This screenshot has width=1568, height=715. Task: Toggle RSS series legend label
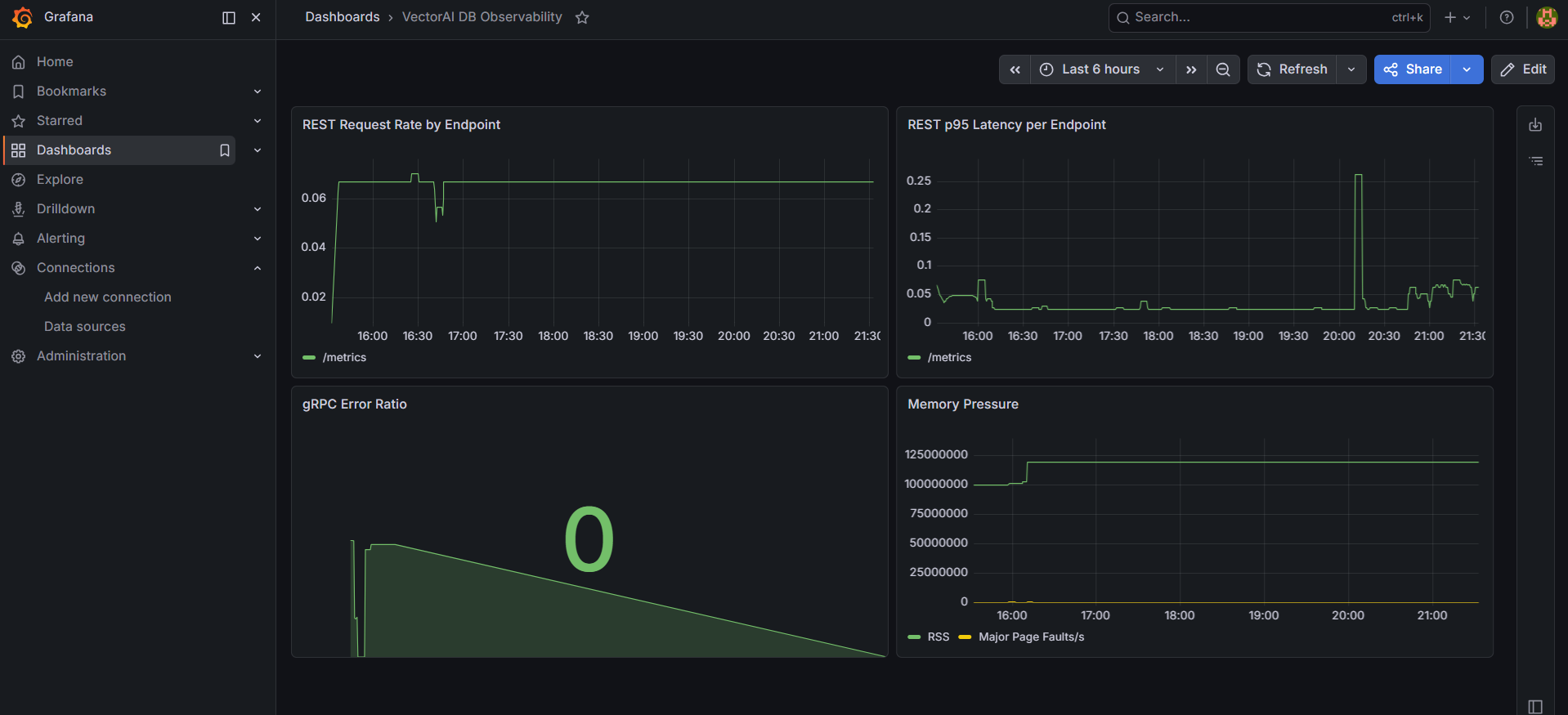(939, 637)
